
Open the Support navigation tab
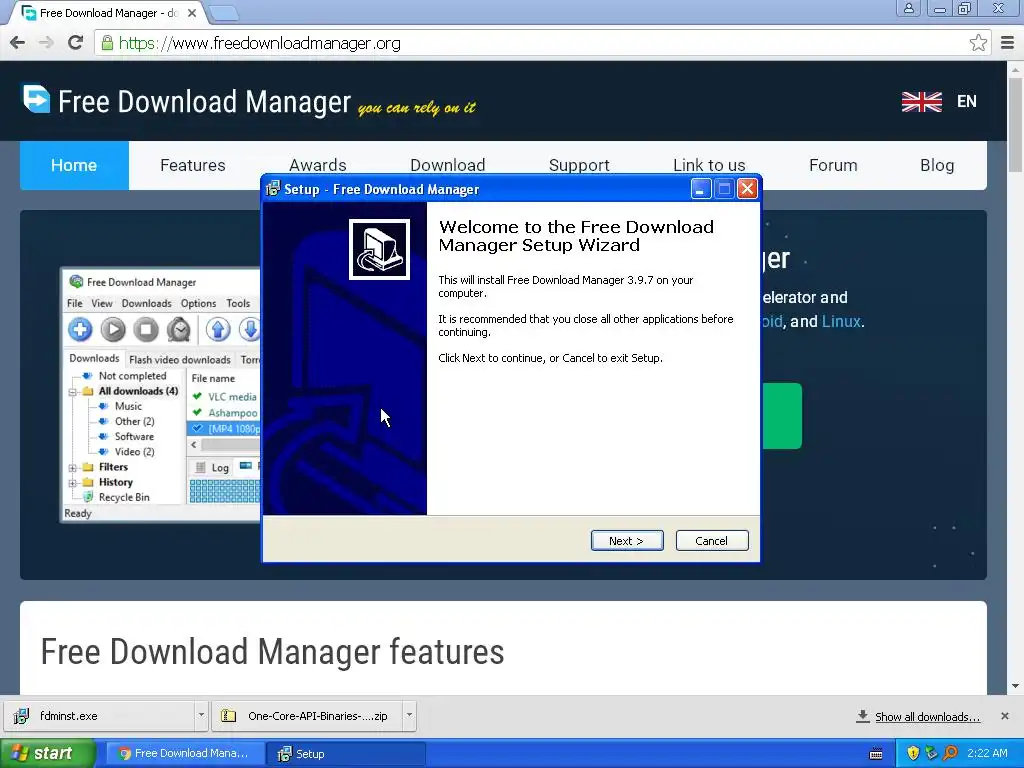tap(579, 165)
